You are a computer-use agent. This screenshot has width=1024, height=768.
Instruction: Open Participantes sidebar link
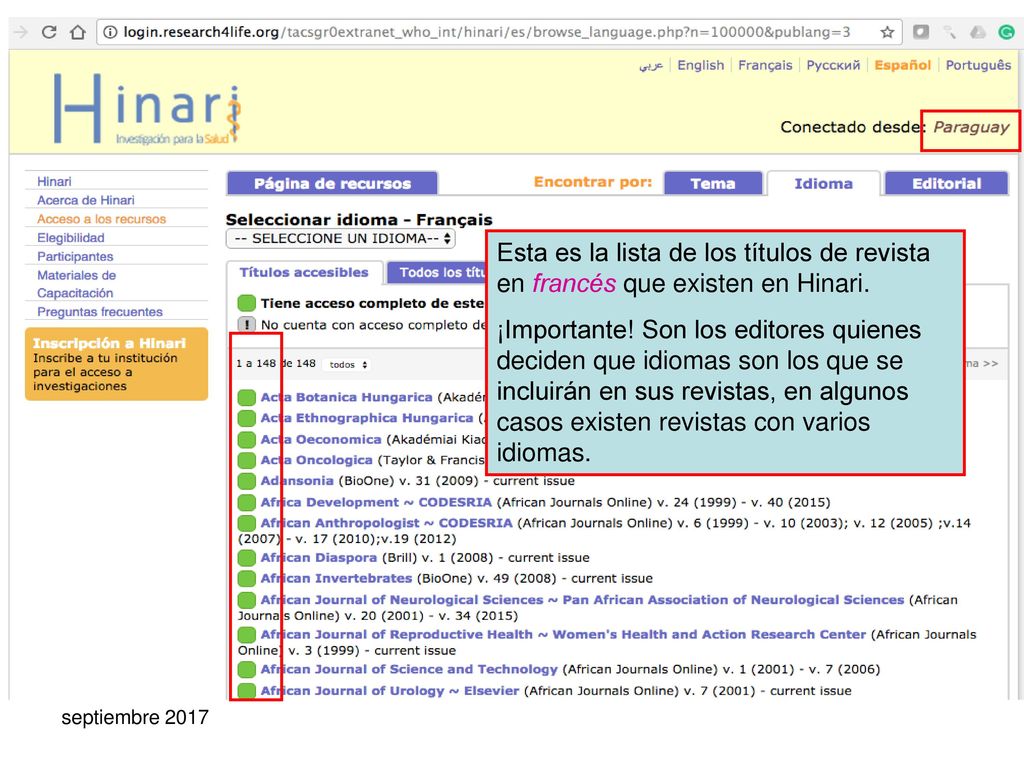75,257
